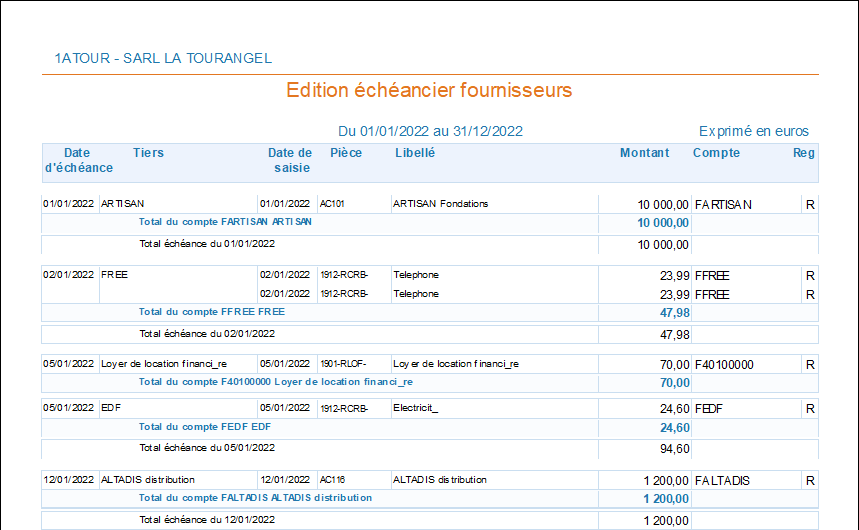The width and height of the screenshot is (859, 530).
Task: Click the AC116 pièce reference
Action: click(x=332, y=480)
